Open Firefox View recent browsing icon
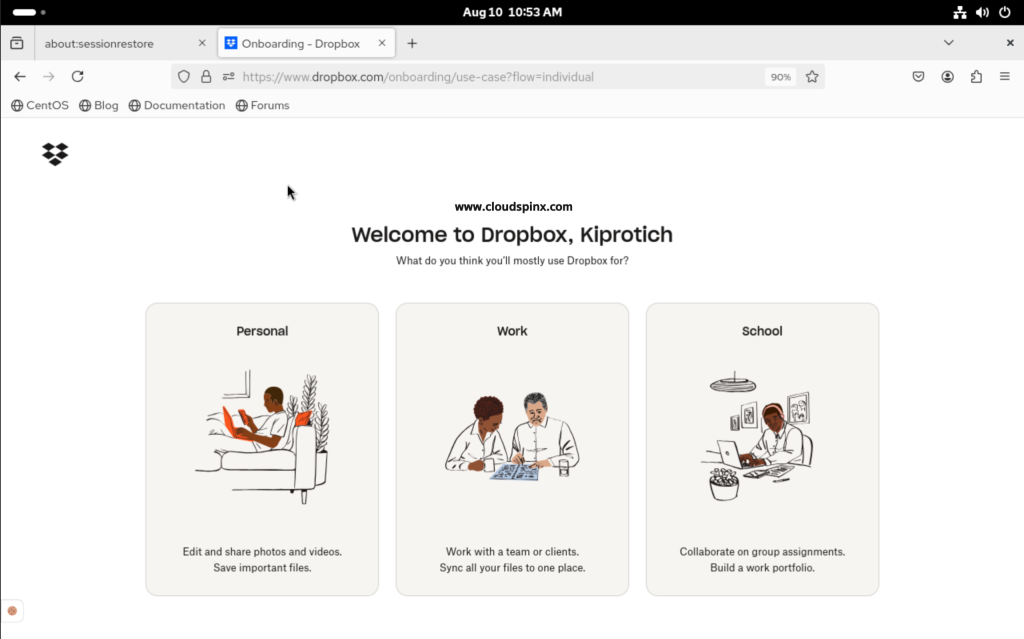The height and width of the screenshot is (639, 1024). tap(17, 43)
